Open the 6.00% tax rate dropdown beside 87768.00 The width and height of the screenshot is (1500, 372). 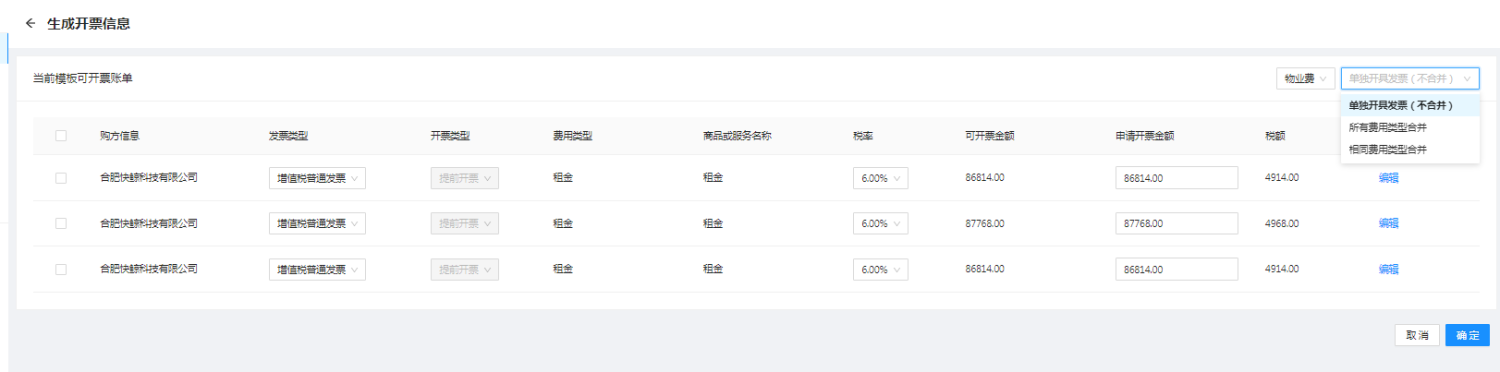coord(880,224)
